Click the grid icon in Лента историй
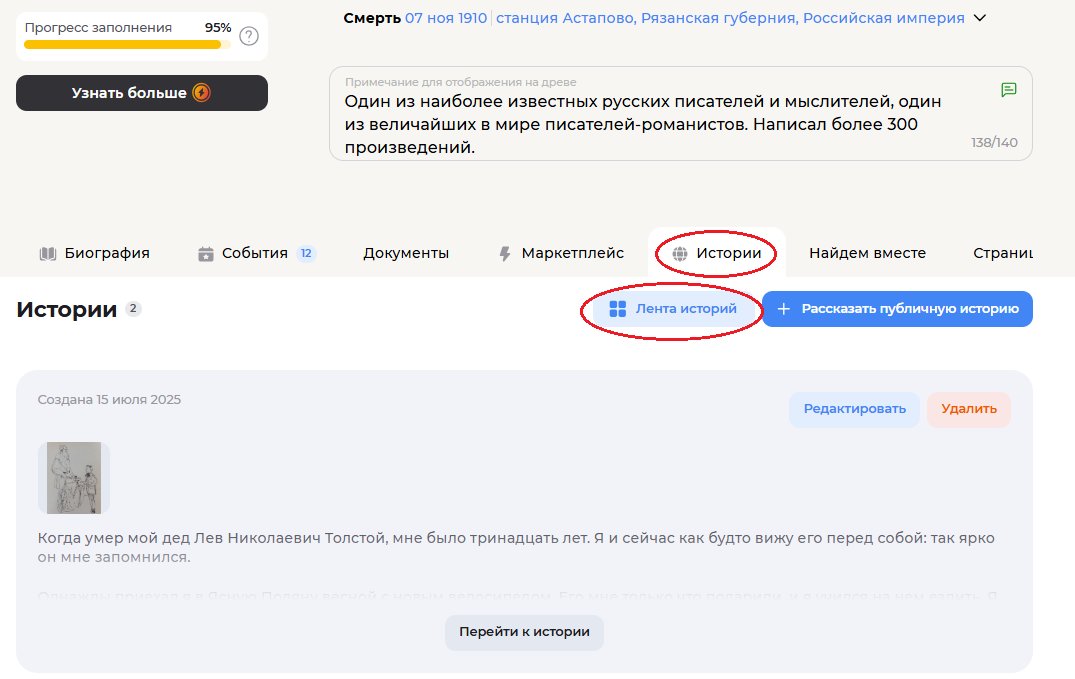Image resolution: width=1075 pixels, height=679 pixels. tap(618, 309)
